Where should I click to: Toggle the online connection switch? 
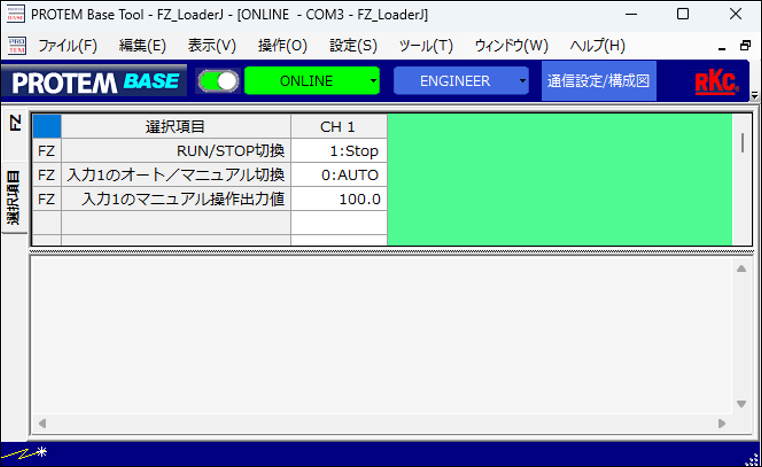tap(219, 81)
